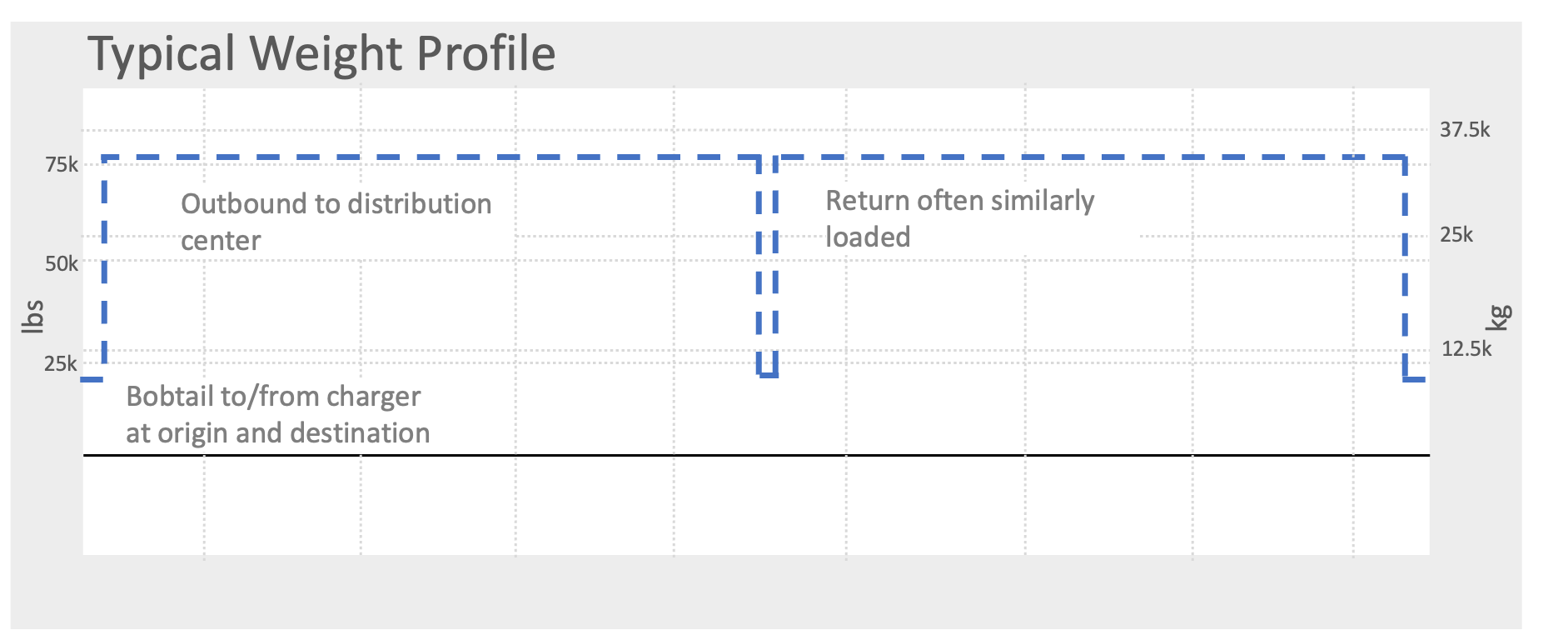Click the top dashed blue outbound line
The image size is (1568, 630).
(431, 157)
